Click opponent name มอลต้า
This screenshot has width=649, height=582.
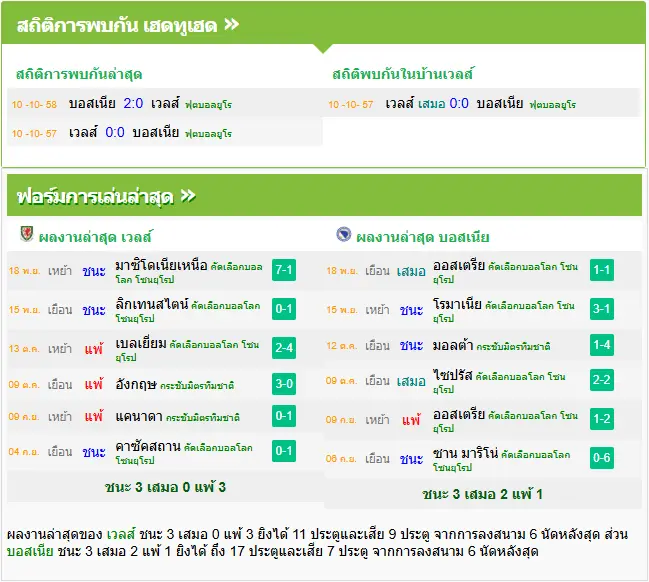tap(453, 345)
